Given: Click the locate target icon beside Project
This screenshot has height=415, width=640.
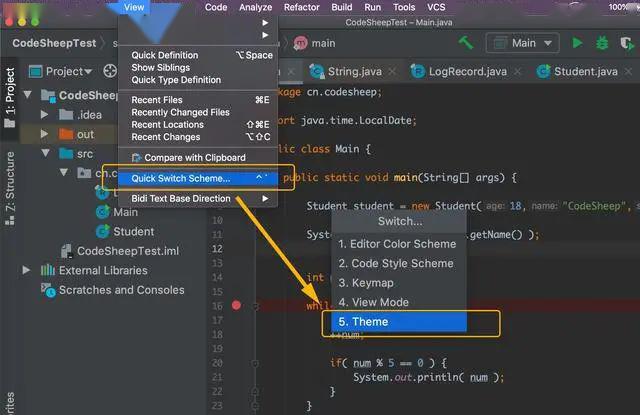Looking at the screenshot, I should (110, 71).
